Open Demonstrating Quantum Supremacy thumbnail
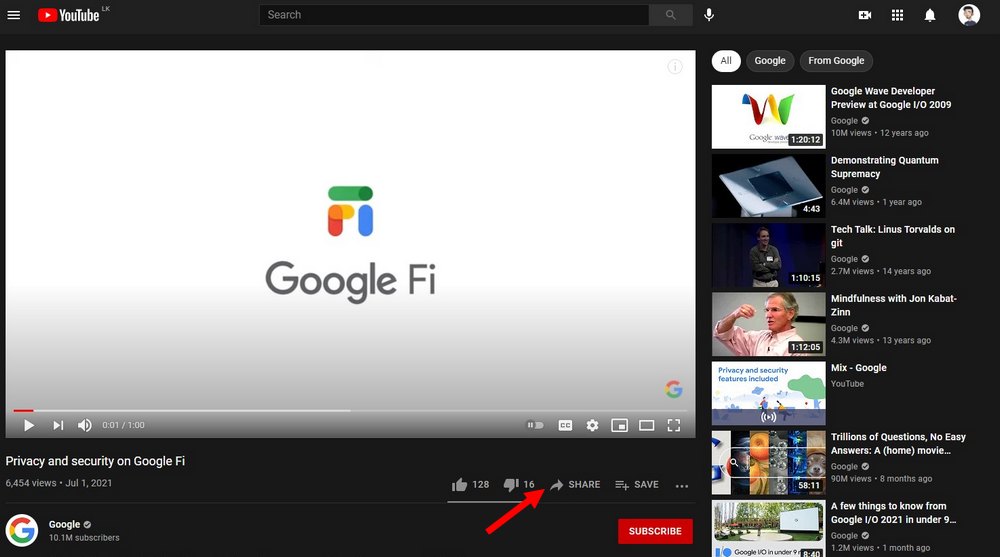The image size is (1000, 557). click(768, 186)
